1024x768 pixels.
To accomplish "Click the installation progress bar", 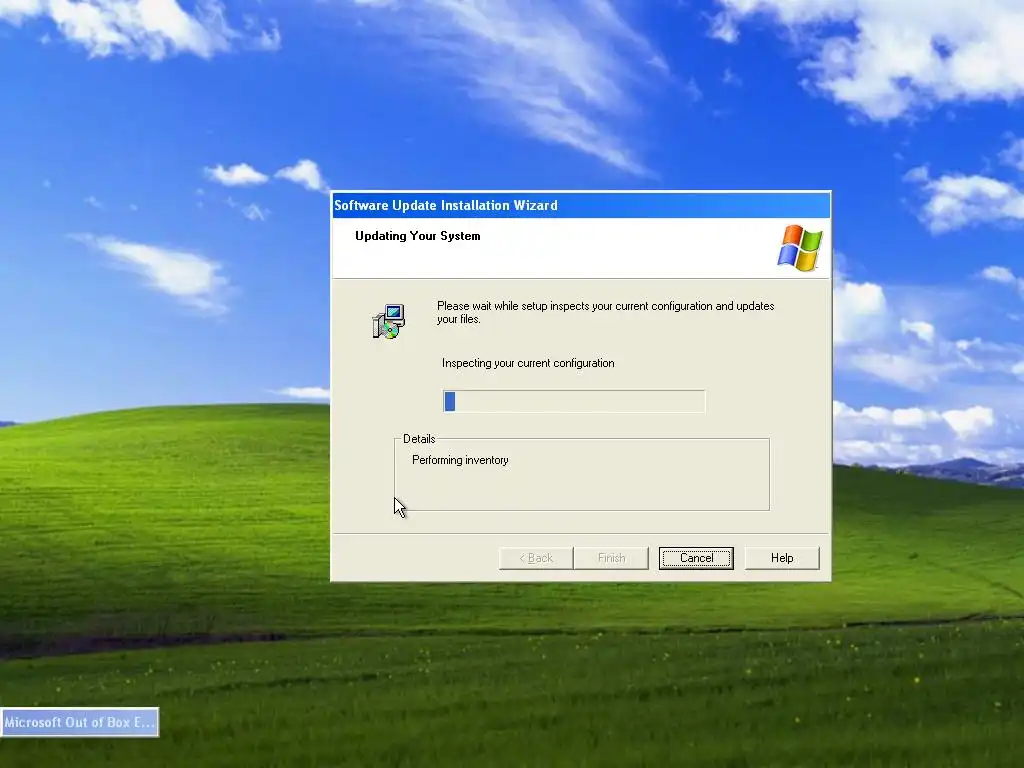I will tap(574, 401).
